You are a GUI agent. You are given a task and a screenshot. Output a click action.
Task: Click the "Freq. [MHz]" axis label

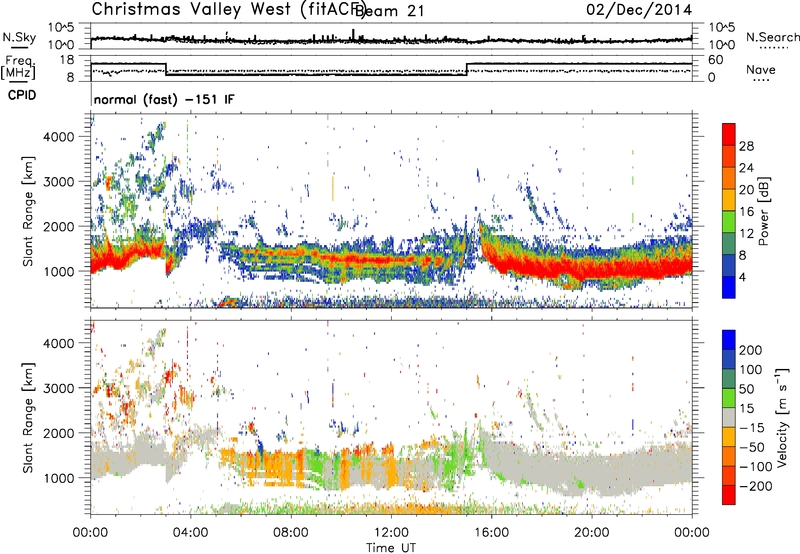(18, 67)
